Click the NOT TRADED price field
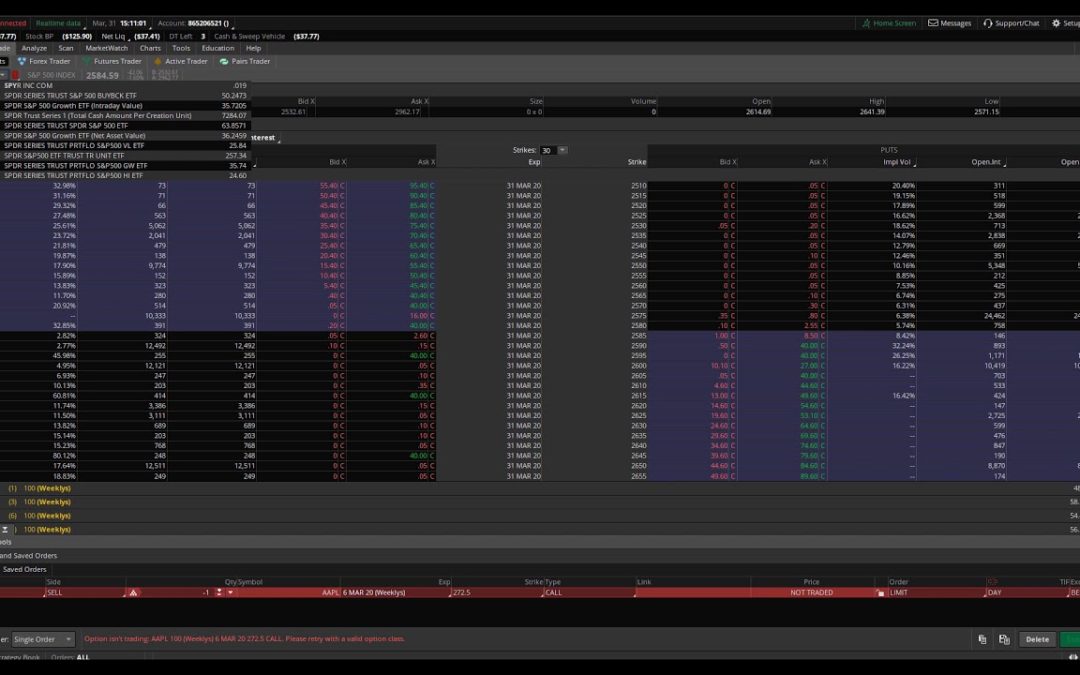Screen dimensions: 1080x675 [811, 593]
